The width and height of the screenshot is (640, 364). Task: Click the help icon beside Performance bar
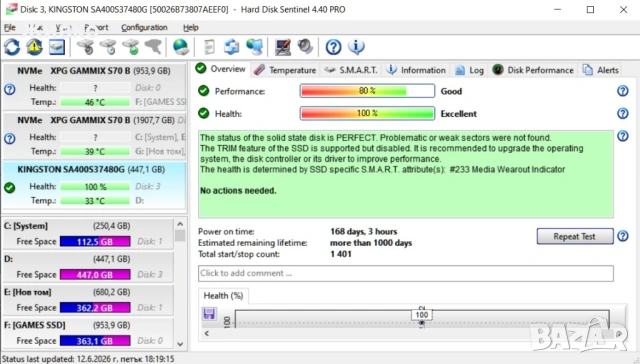pyautogui.click(x=622, y=91)
